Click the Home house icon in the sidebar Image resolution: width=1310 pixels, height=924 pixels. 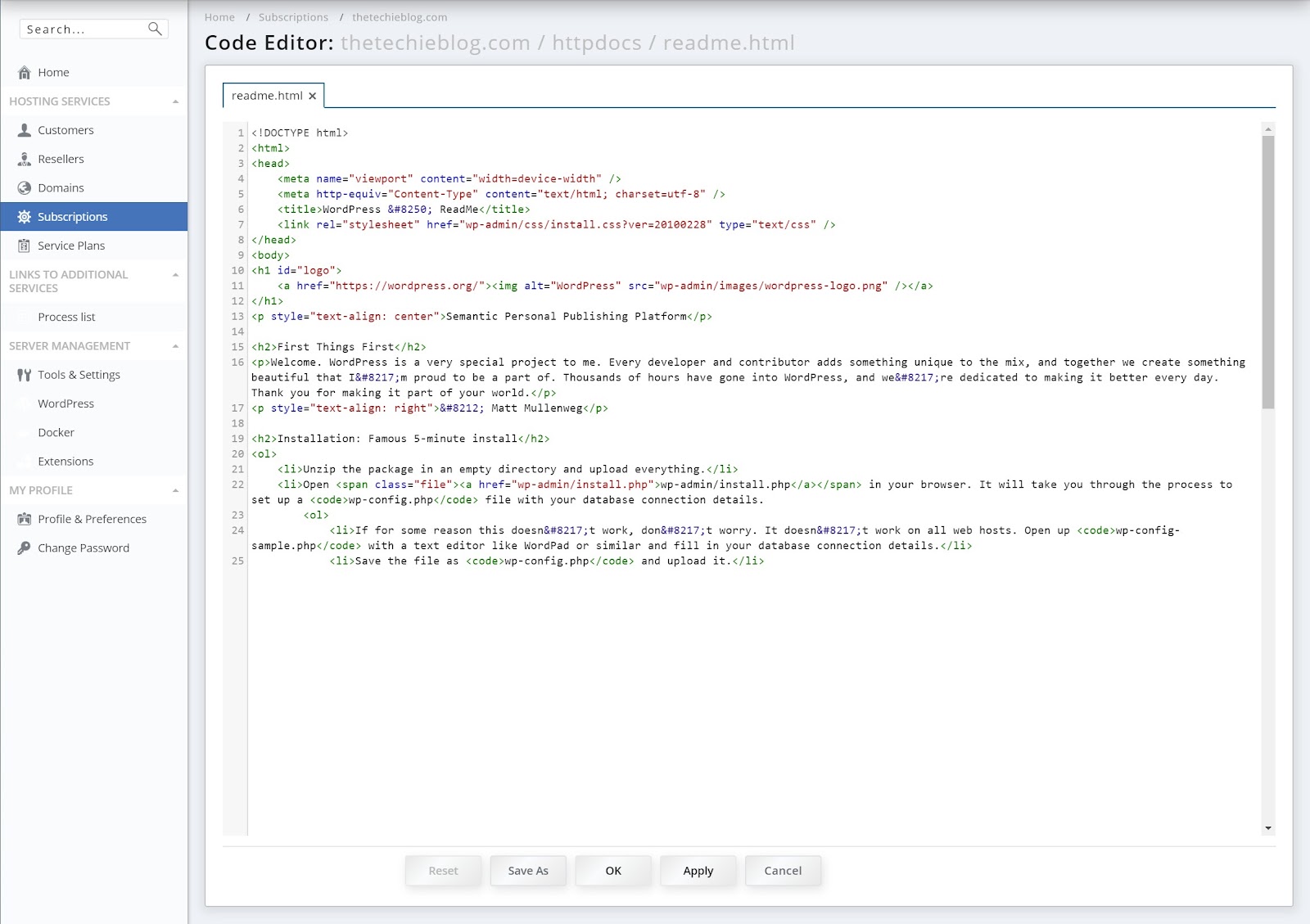[25, 72]
